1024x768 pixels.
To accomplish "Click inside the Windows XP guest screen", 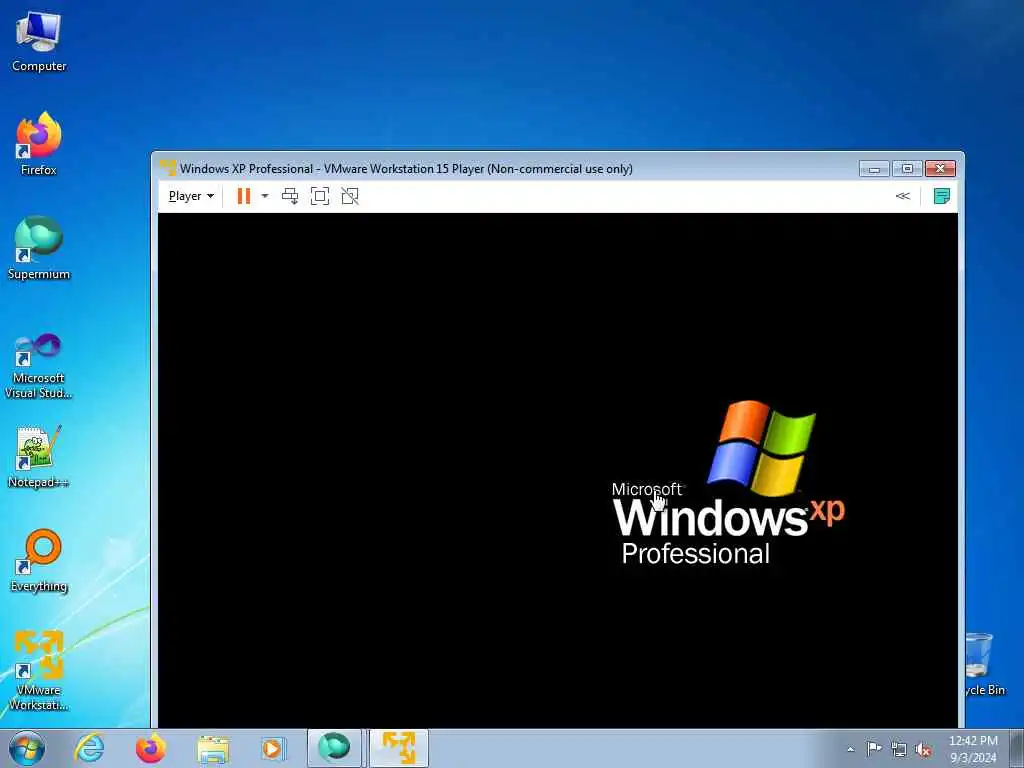I will 558,470.
